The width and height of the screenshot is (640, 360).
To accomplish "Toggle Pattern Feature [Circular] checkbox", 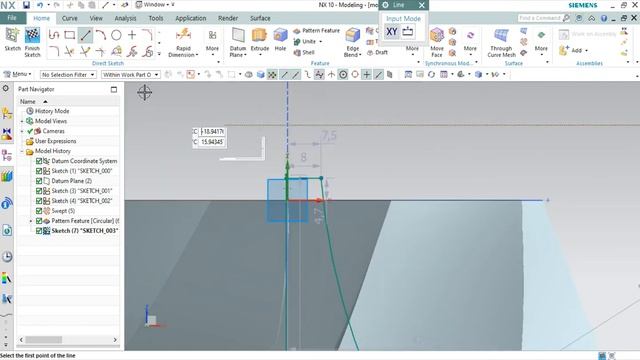I will [39, 221].
